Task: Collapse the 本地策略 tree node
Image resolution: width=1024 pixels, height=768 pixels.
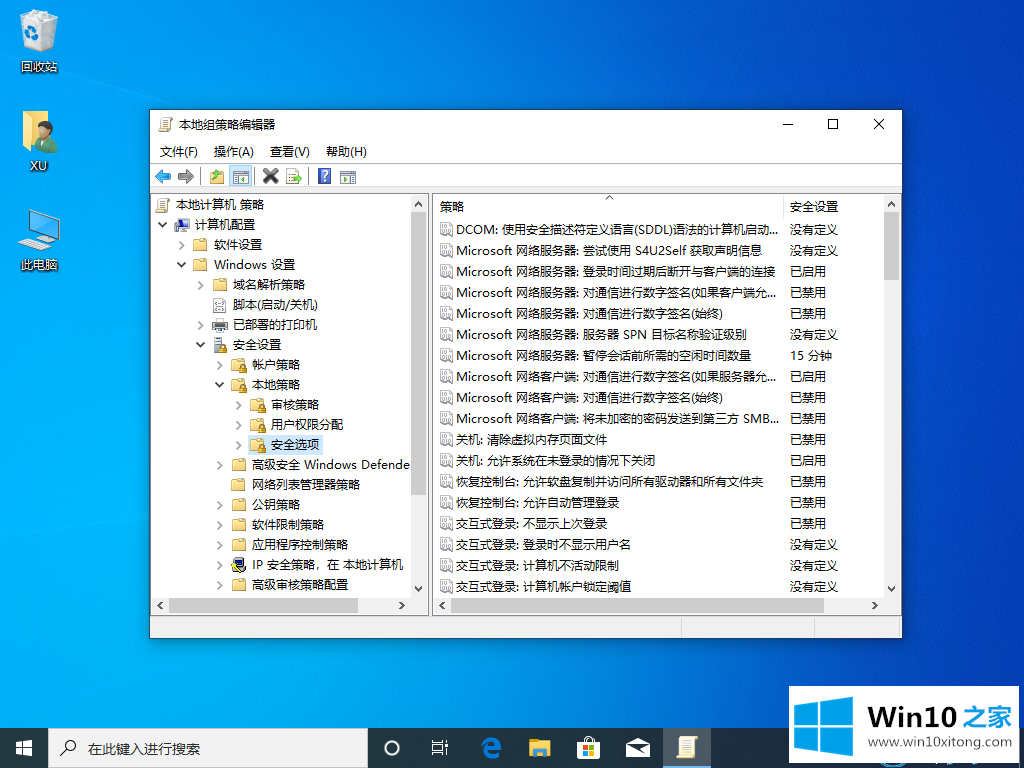Action: click(x=219, y=385)
